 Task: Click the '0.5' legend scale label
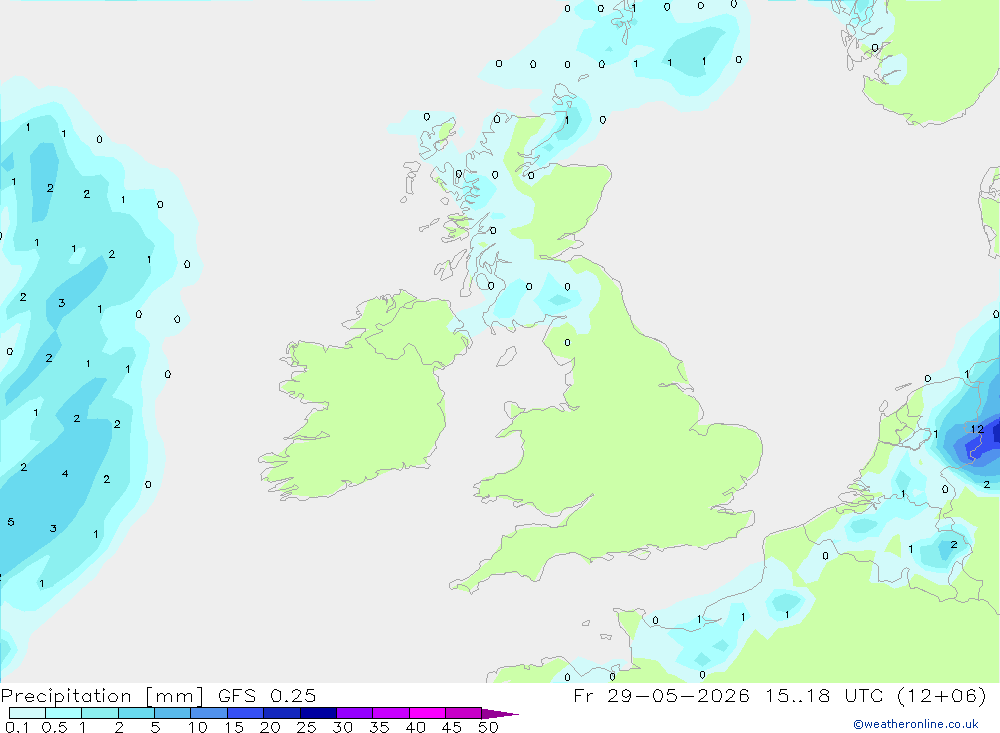(54, 727)
